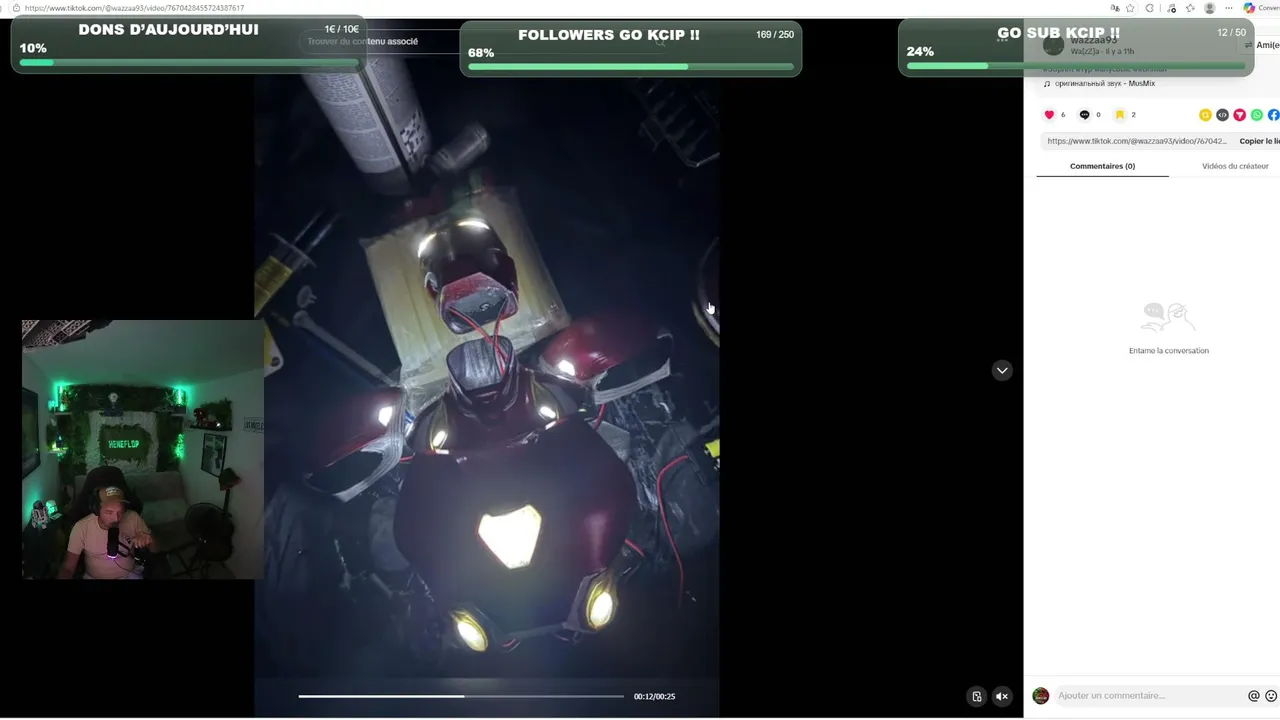Open the browser profile avatar
The height and width of the screenshot is (720, 1280).
pos(1210,8)
